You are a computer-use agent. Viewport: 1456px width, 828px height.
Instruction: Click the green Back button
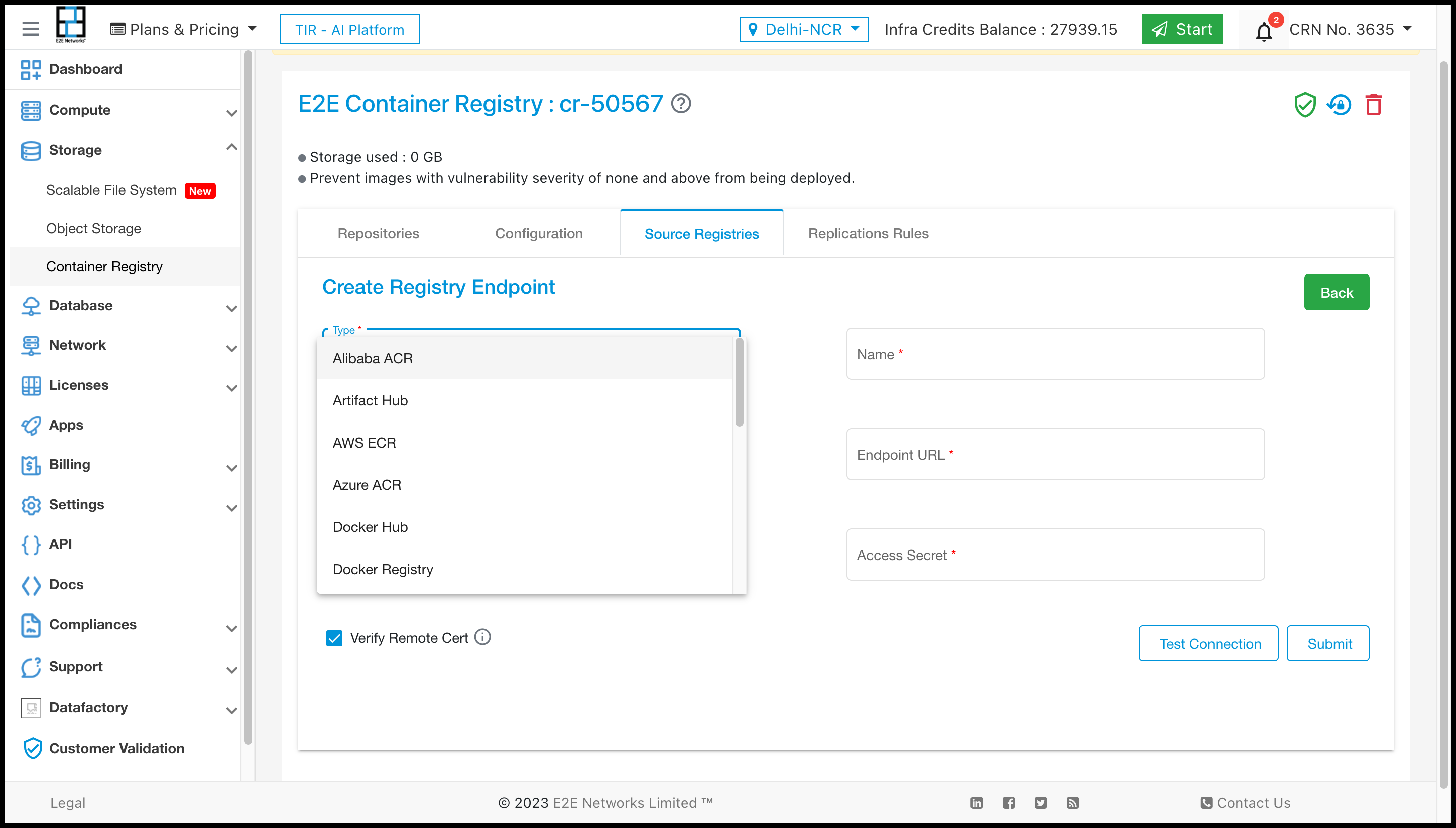[x=1337, y=292]
